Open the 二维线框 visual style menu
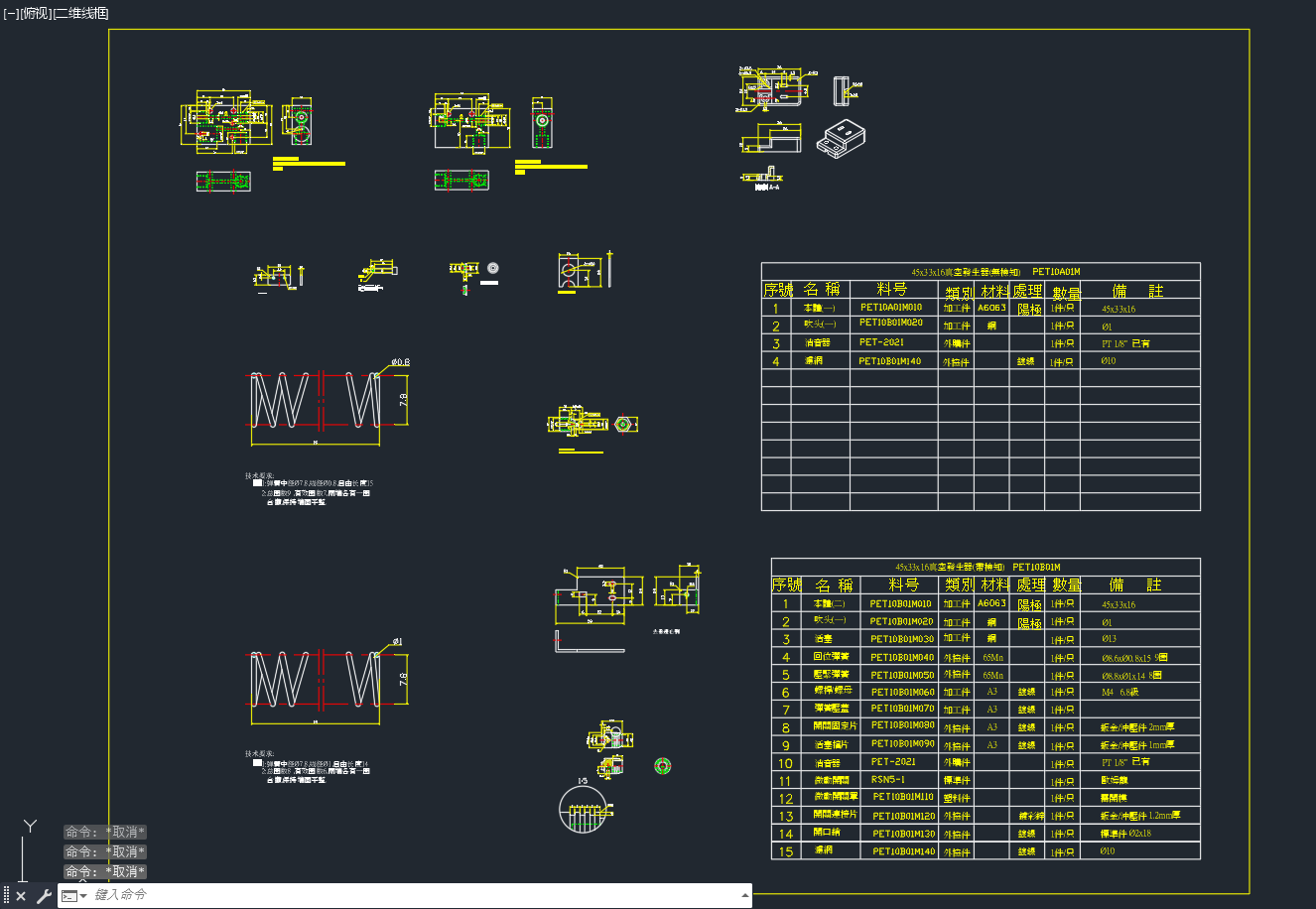 pyautogui.click(x=80, y=13)
